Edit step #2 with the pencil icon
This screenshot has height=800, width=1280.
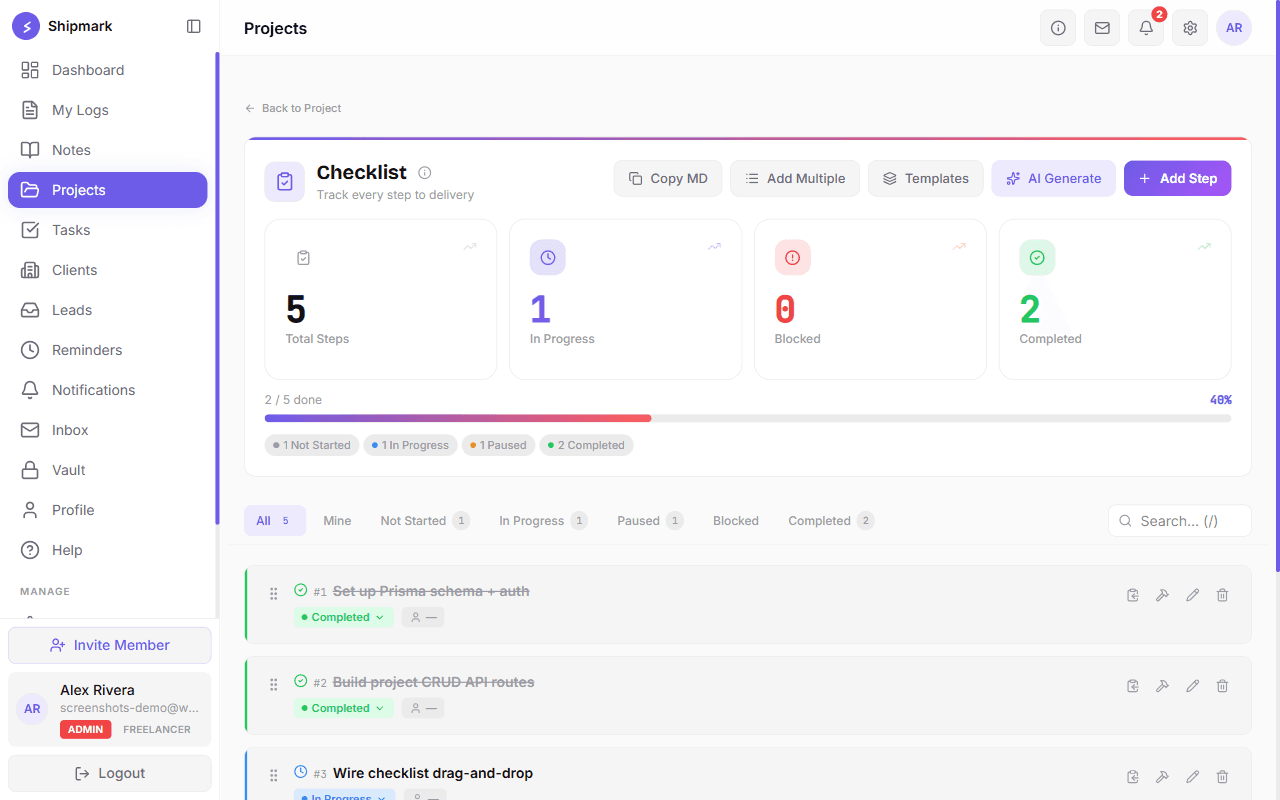[1192, 686]
